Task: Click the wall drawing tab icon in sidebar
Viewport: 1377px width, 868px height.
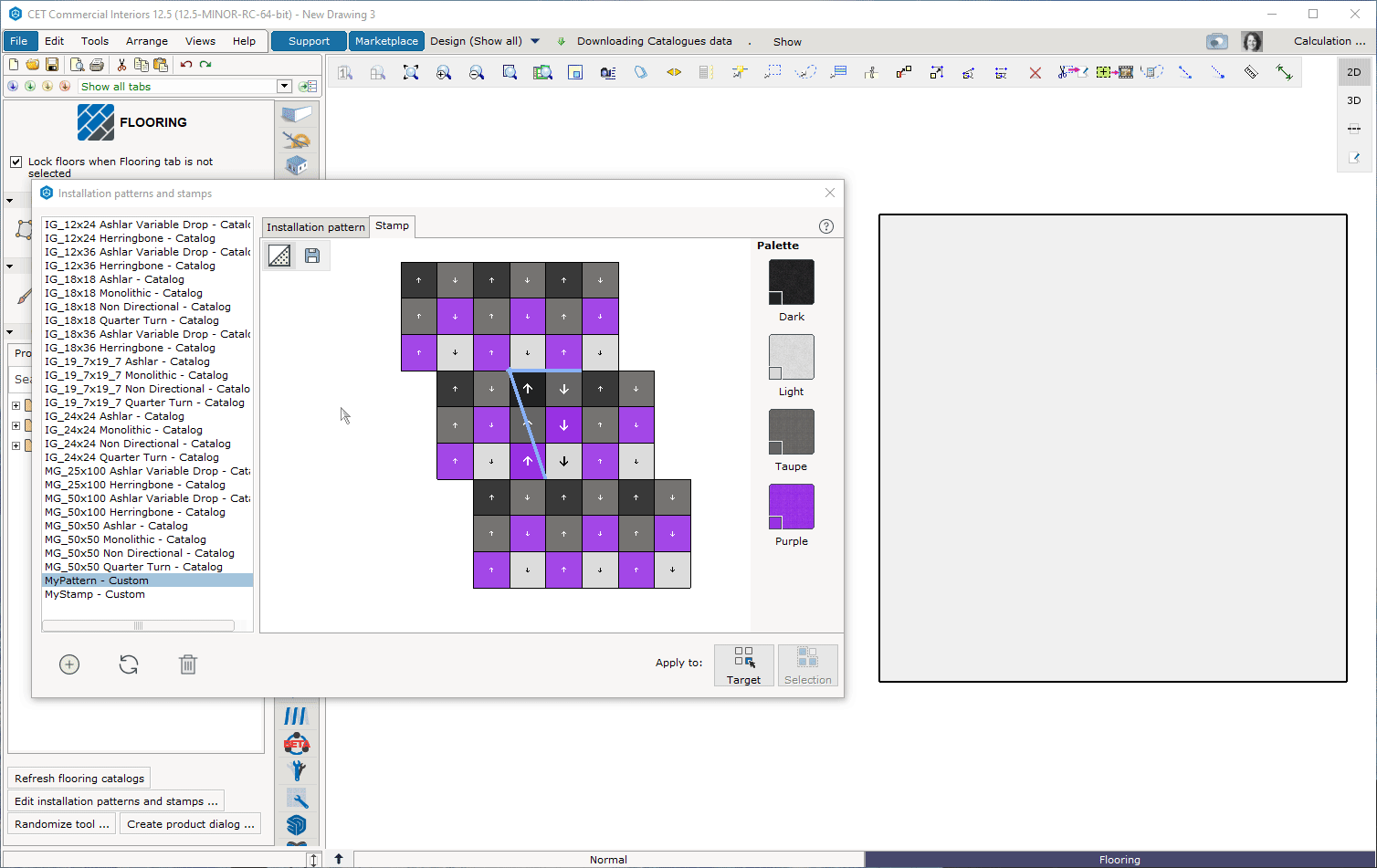Action: click(297, 114)
